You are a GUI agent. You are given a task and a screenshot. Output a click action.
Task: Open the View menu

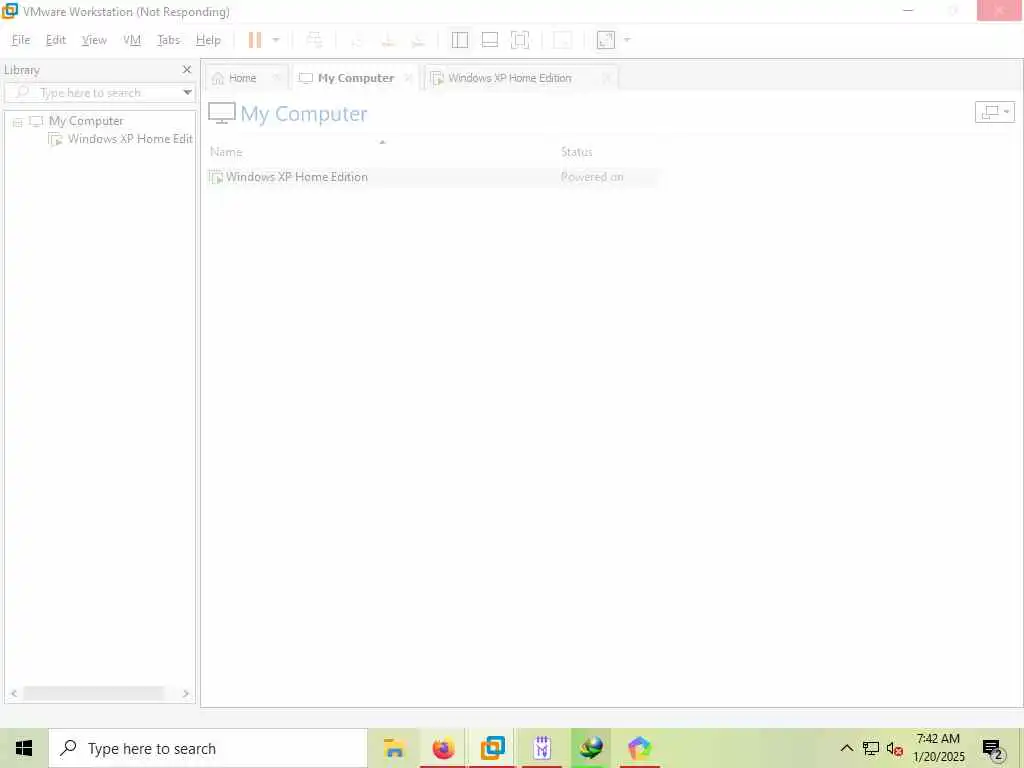pos(94,40)
